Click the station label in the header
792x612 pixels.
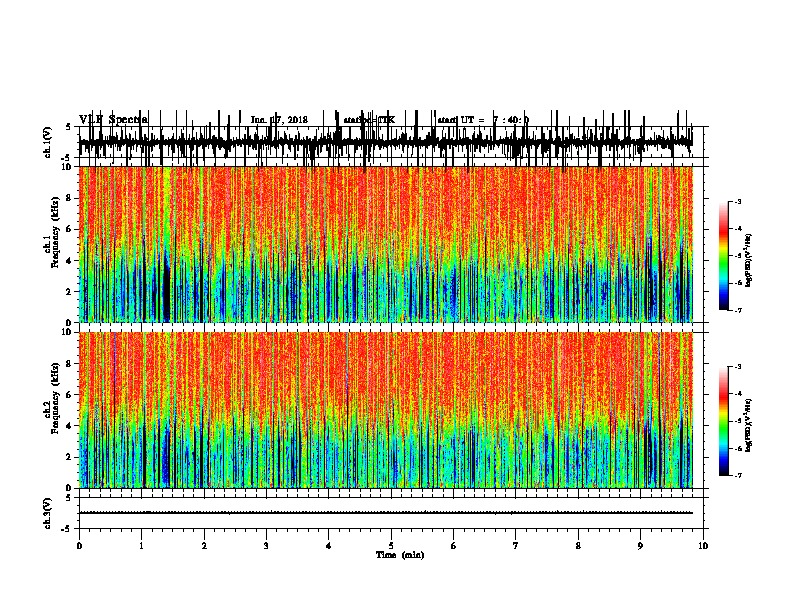tap(369, 120)
